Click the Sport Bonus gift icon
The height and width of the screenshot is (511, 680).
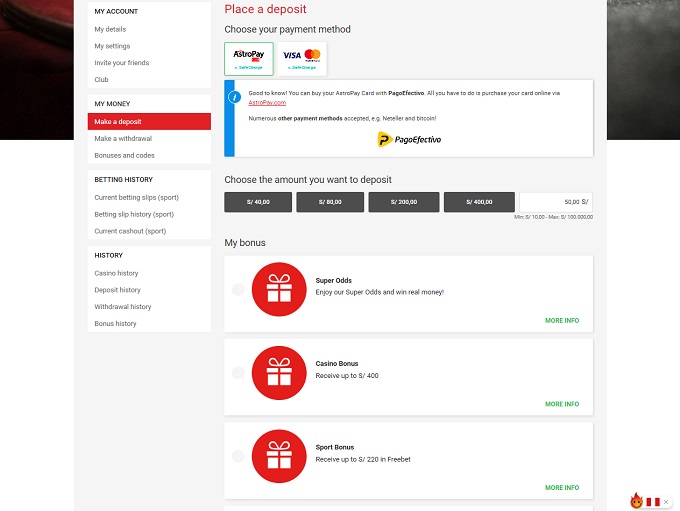coord(279,456)
